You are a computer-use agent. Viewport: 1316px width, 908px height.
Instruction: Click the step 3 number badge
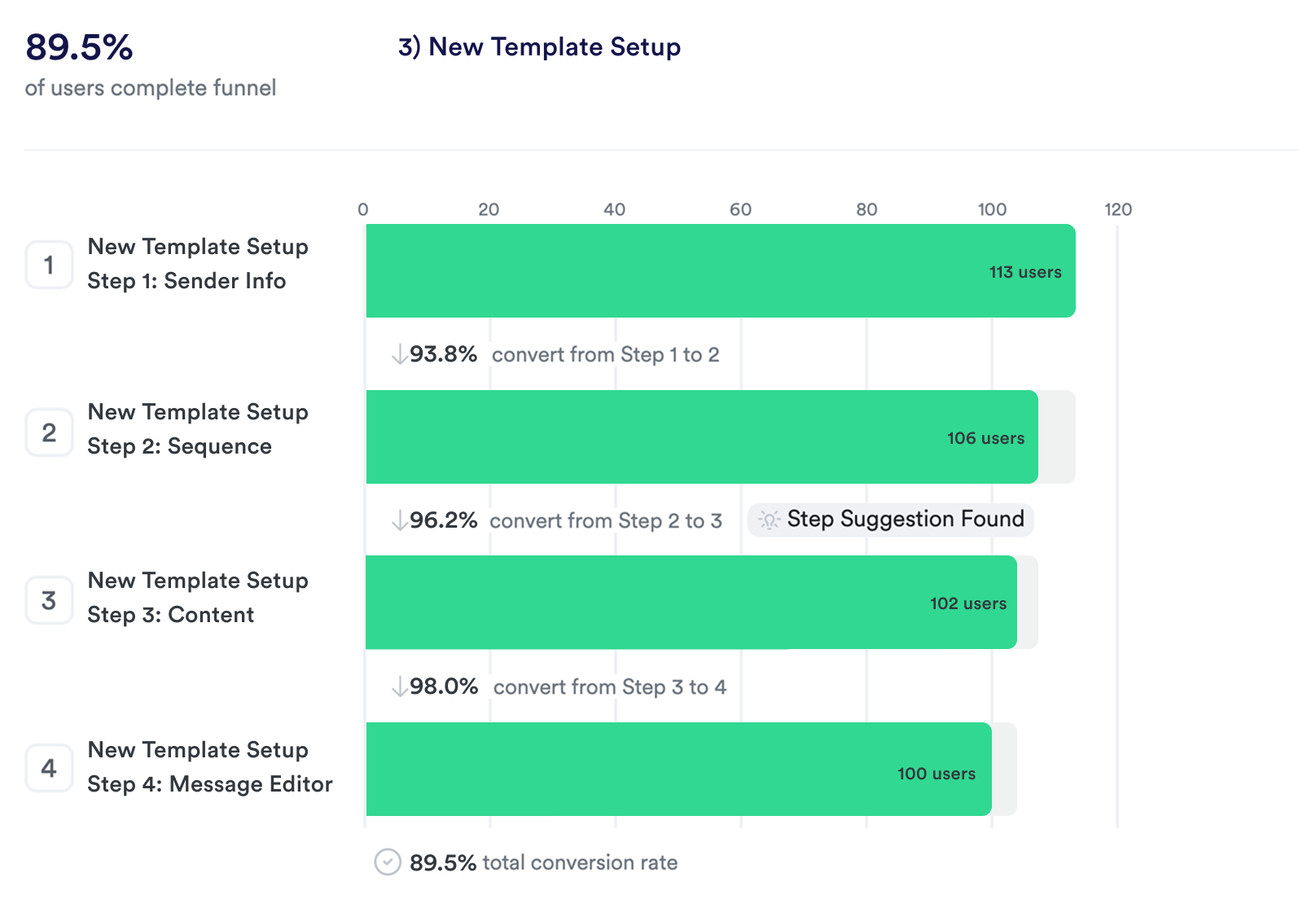(49, 600)
